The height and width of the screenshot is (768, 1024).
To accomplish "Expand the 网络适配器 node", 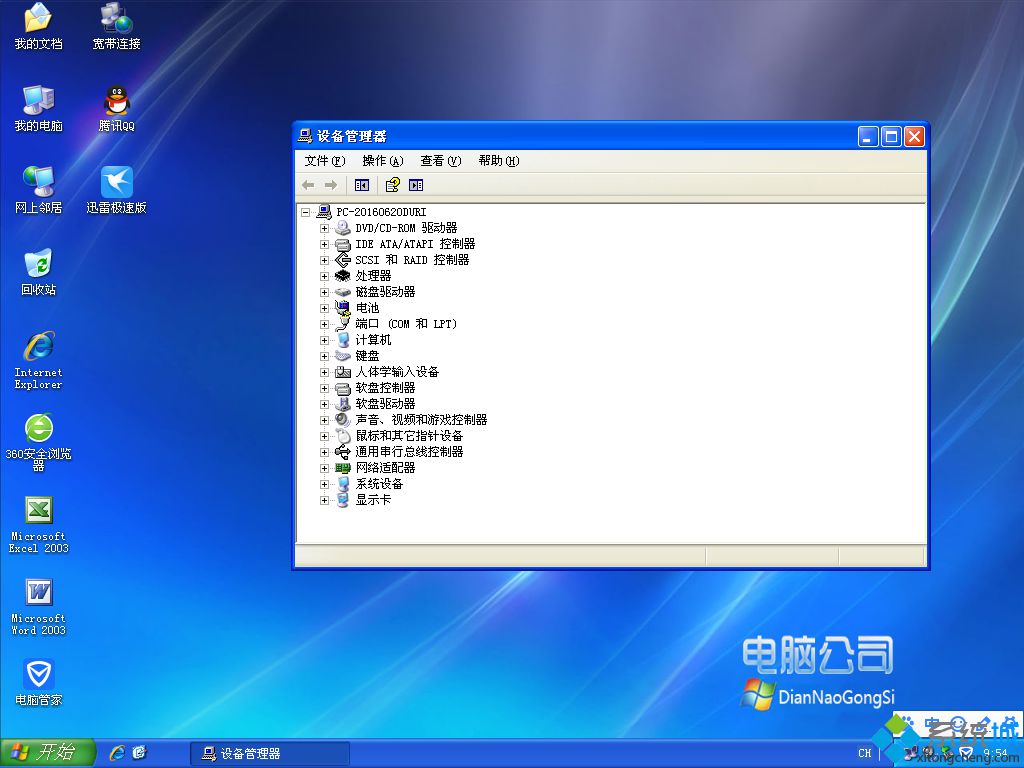I will point(324,468).
